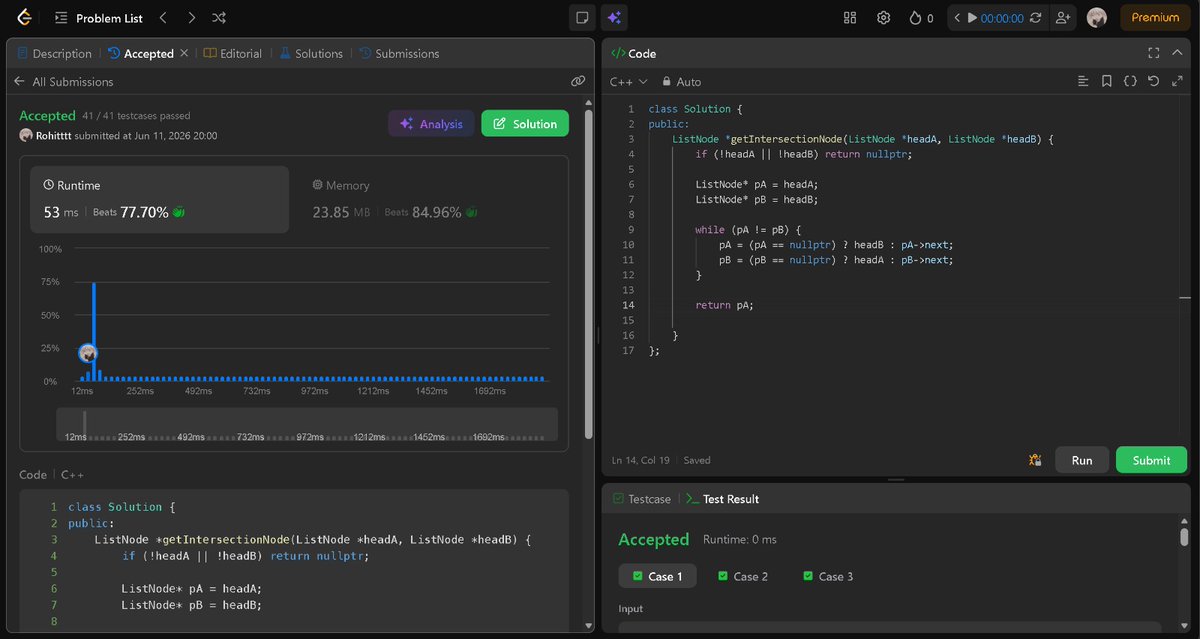The width and height of the screenshot is (1200, 639).
Task: Open the C++ language dropdown
Action: click(629, 82)
